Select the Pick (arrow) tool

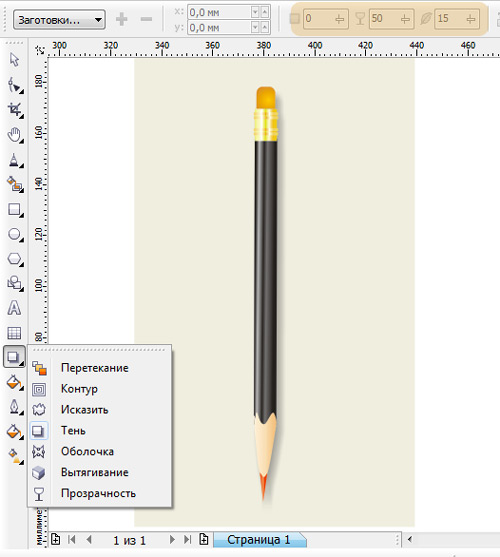click(x=14, y=60)
